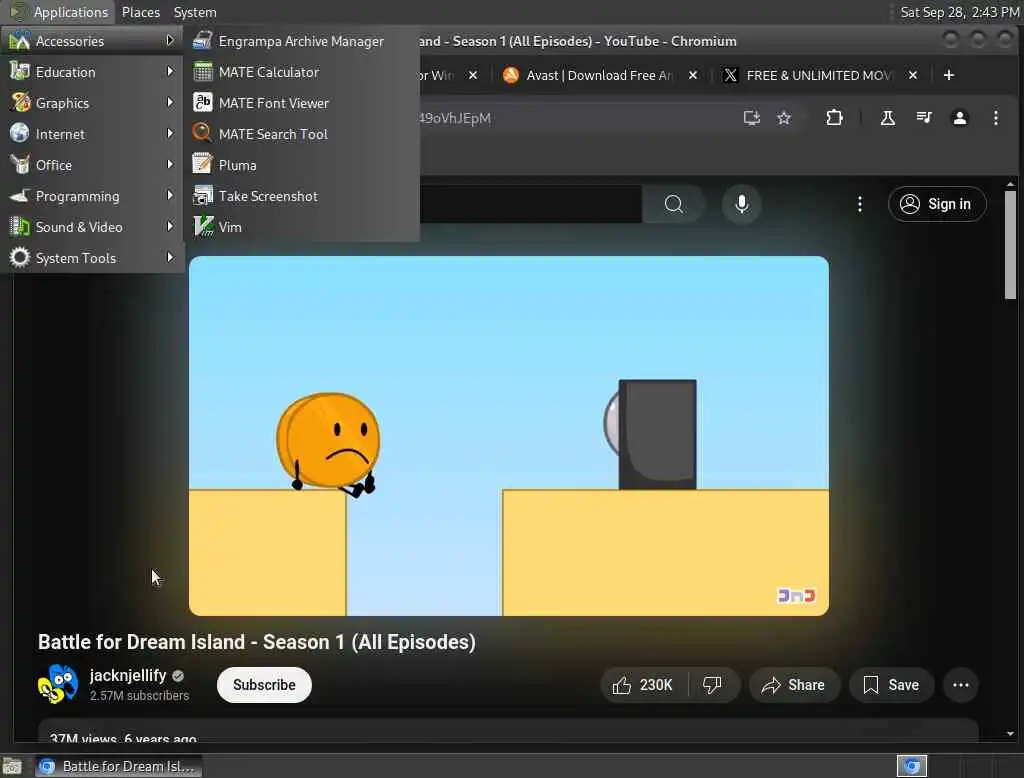This screenshot has height=778, width=1024.
Task: Launch MATE Search Tool
Action: [301, 134]
